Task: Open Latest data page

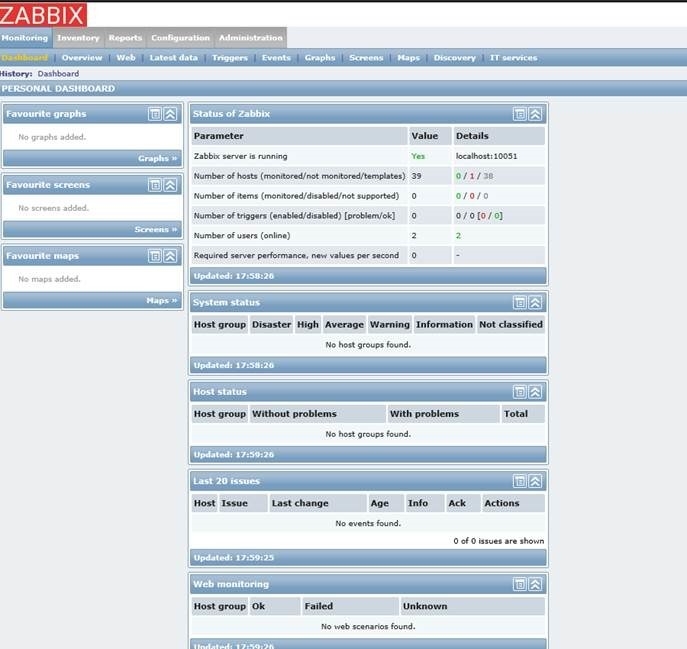Action: pos(174,58)
